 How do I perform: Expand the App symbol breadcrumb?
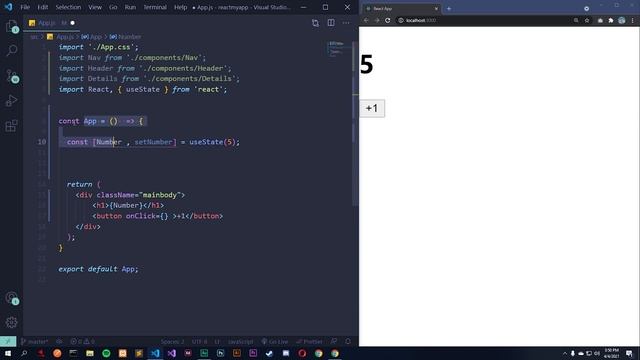(x=92, y=37)
